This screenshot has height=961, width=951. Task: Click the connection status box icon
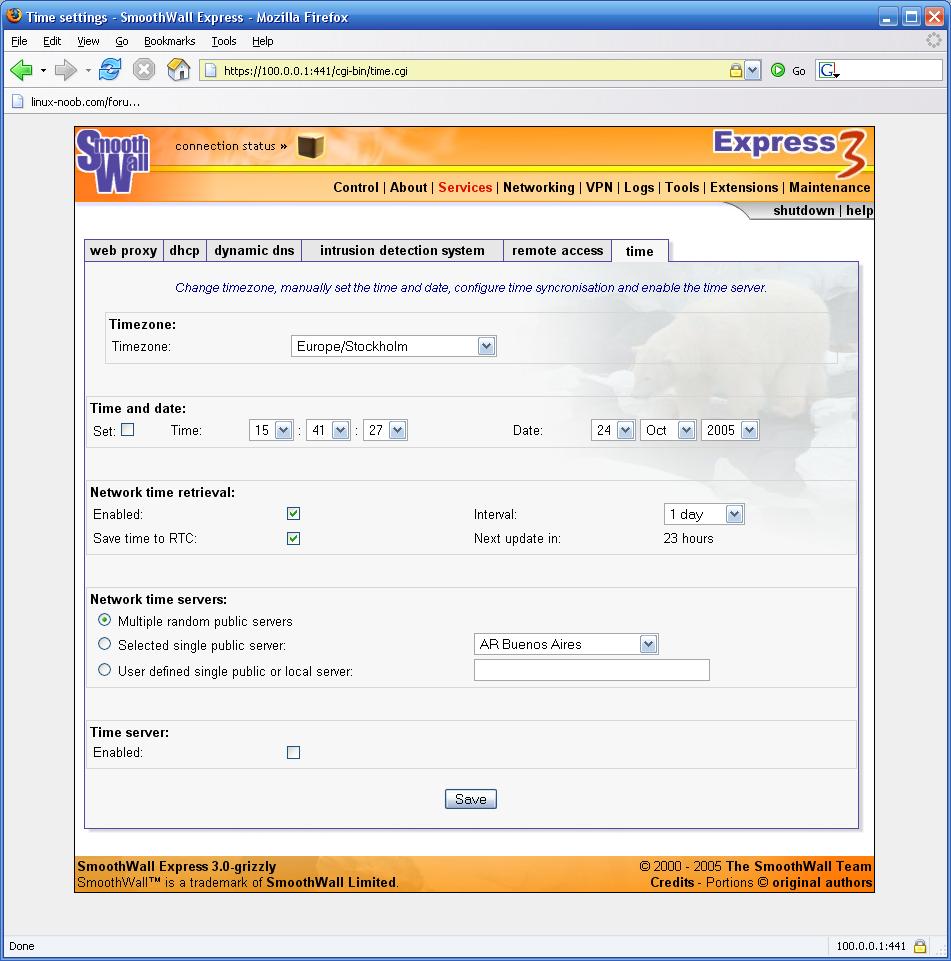311,146
